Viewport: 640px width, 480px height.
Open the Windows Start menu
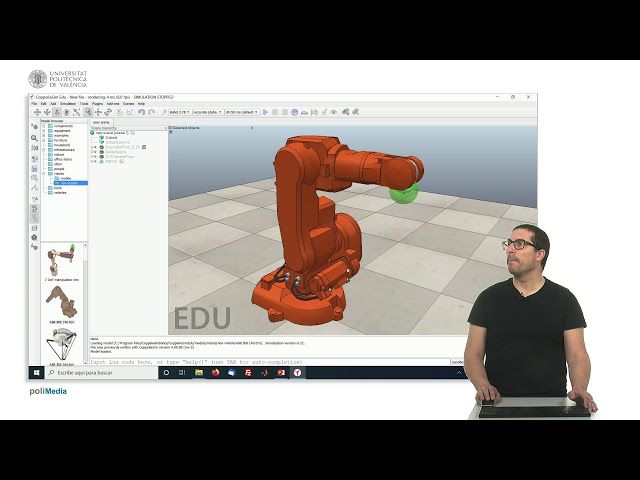[x=36, y=373]
